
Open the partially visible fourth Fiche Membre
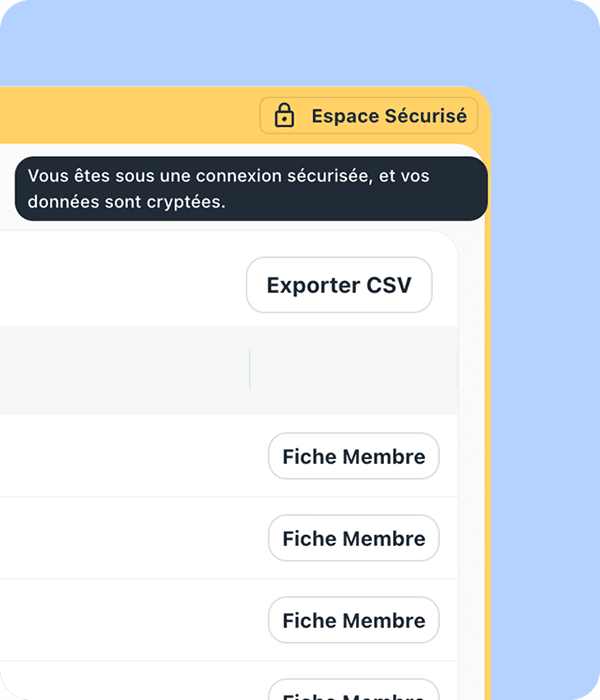353,692
